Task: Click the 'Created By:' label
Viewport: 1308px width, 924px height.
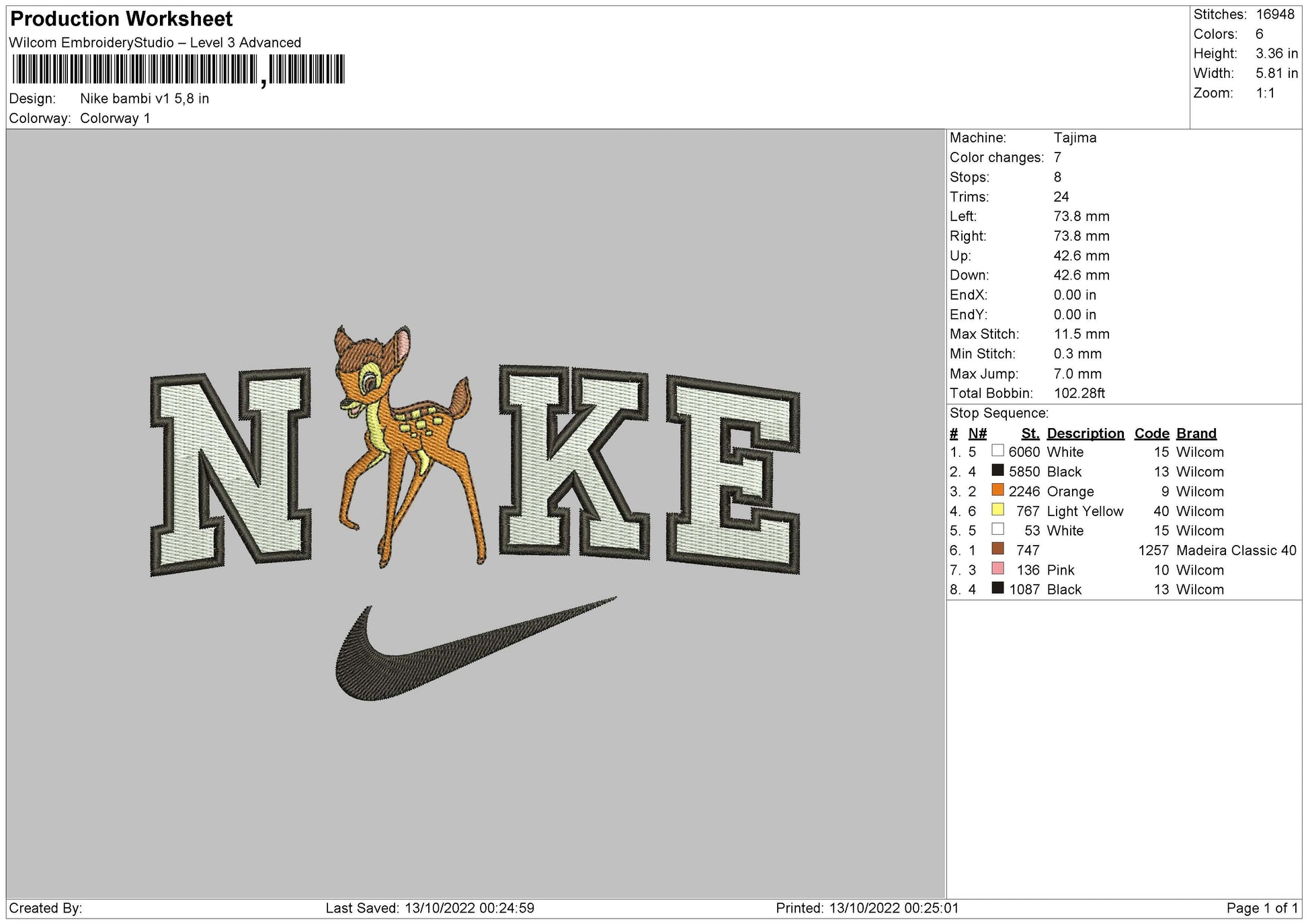Action: tap(46, 908)
